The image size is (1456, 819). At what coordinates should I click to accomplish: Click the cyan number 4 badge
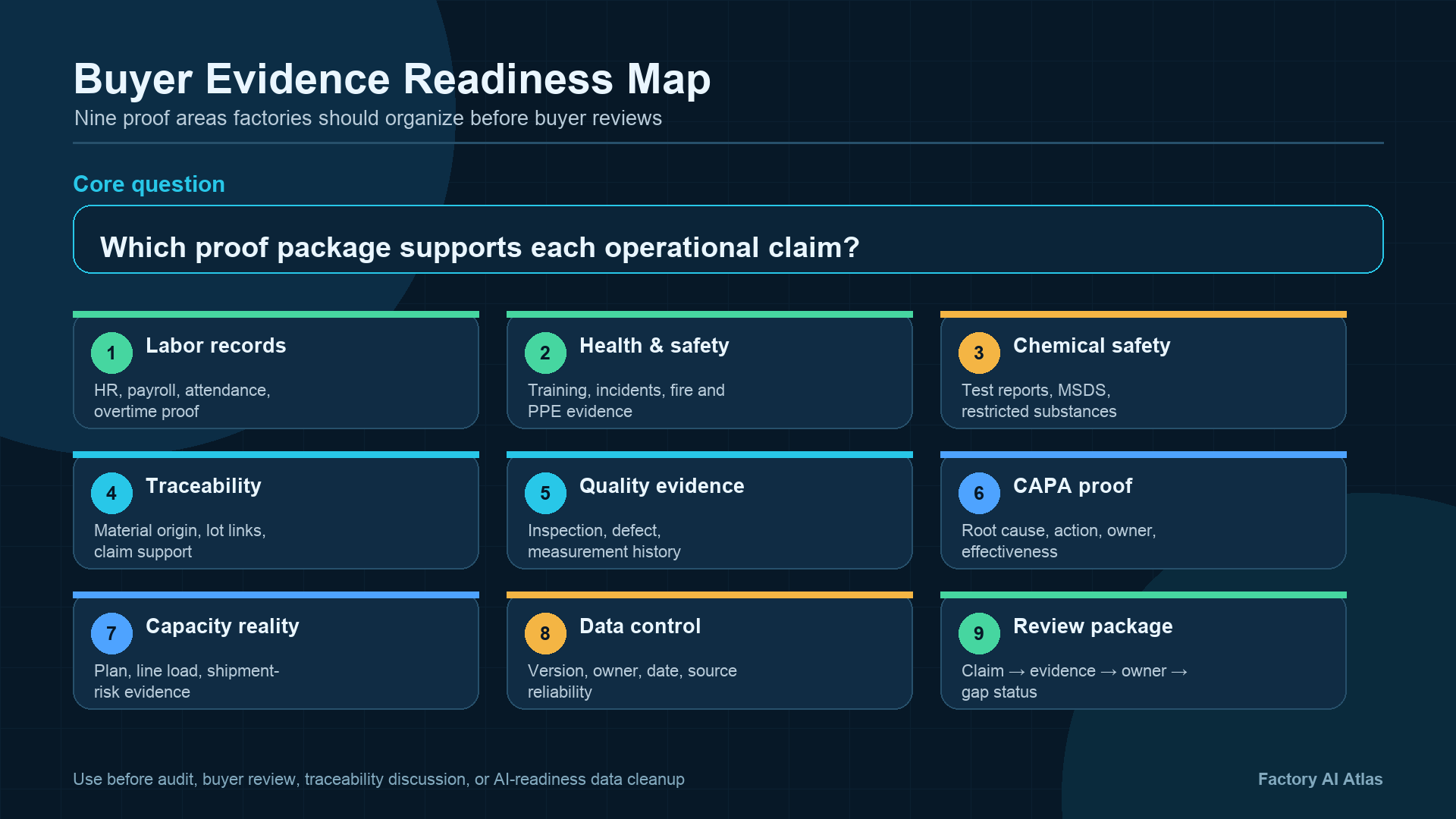tap(111, 493)
